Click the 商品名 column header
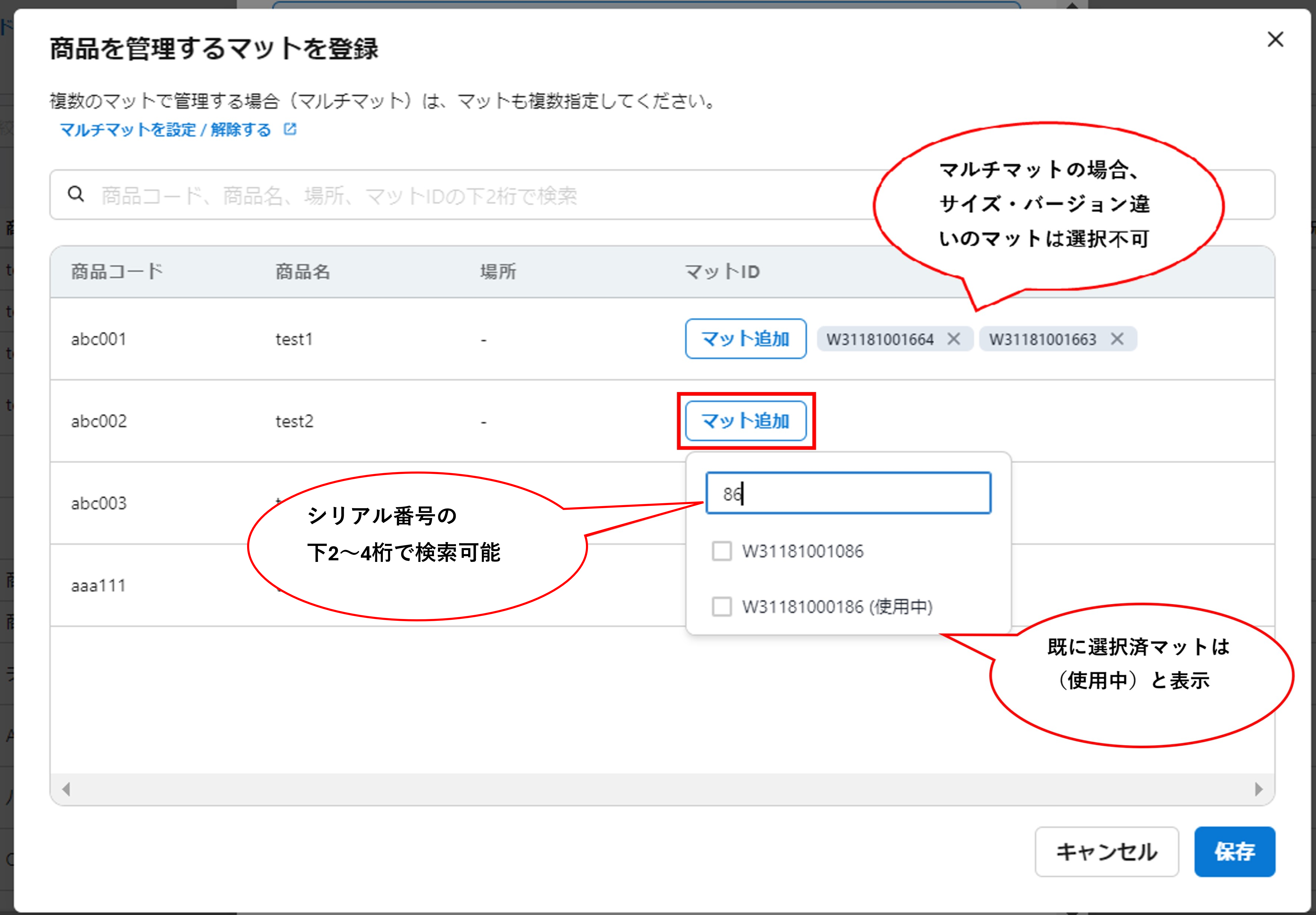The image size is (1316, 915). coord(303,272)
